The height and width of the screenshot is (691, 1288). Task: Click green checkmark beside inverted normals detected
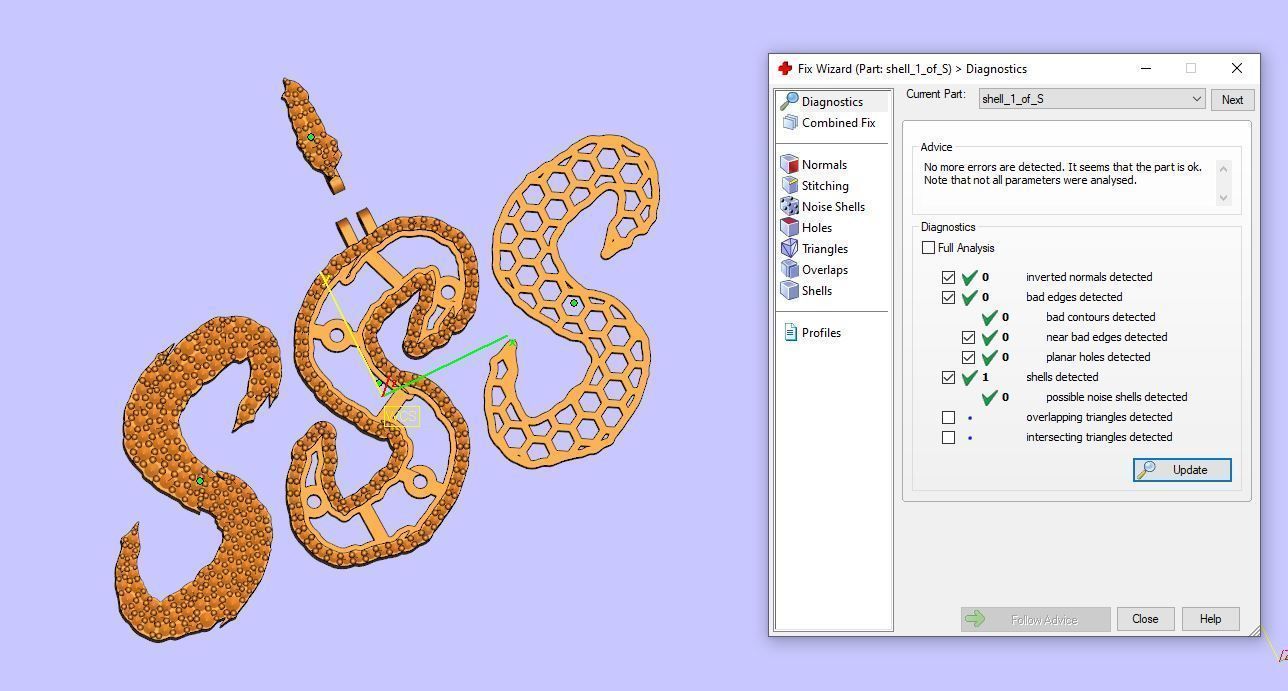(969, 277)
